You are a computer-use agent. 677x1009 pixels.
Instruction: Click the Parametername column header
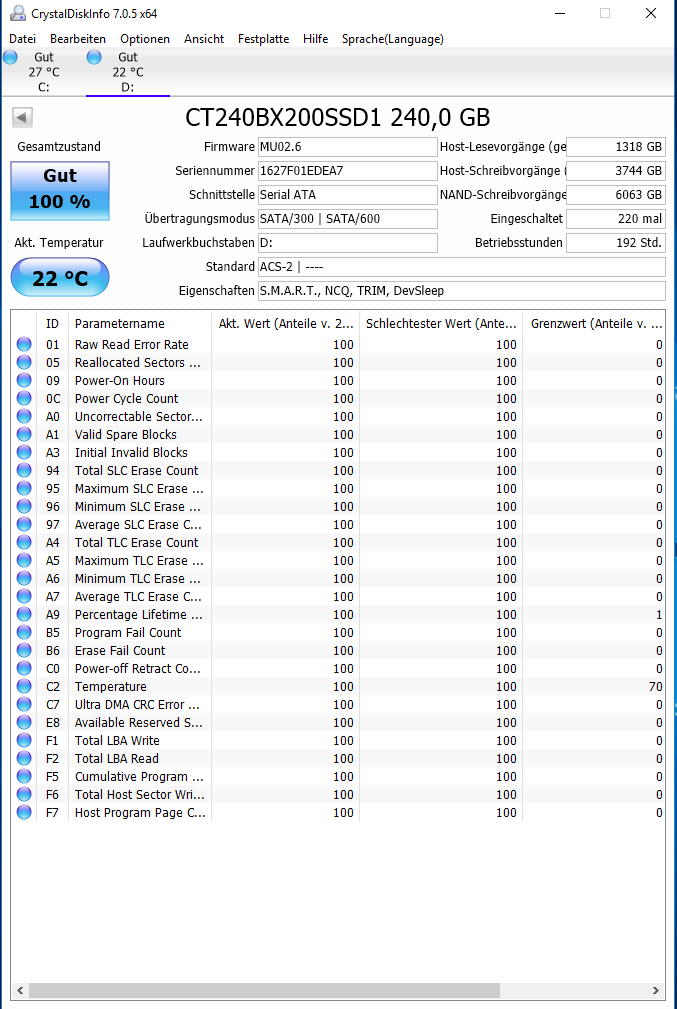140,324
